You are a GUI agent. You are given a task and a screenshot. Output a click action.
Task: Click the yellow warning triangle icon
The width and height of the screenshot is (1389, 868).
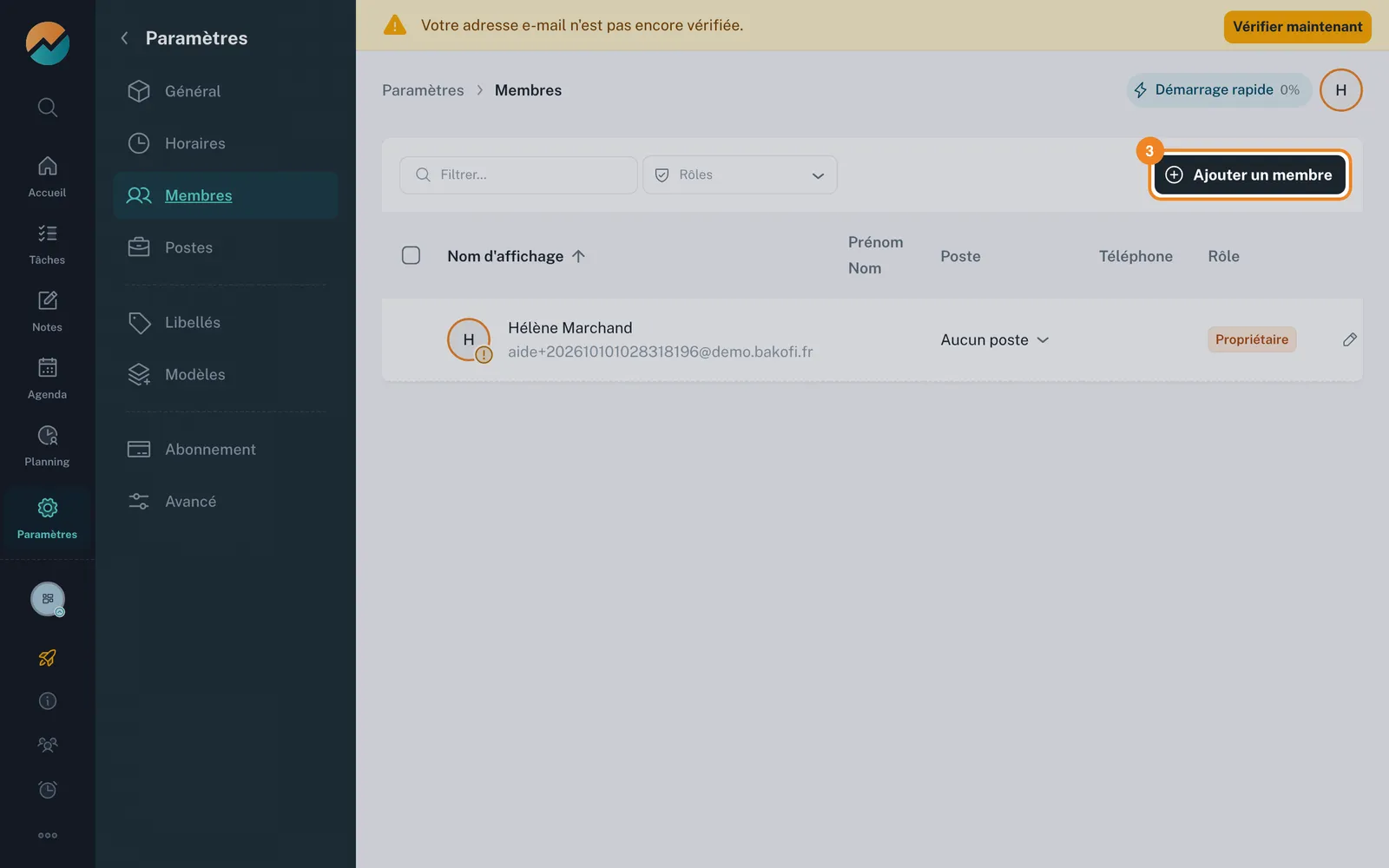click(395, 25)
